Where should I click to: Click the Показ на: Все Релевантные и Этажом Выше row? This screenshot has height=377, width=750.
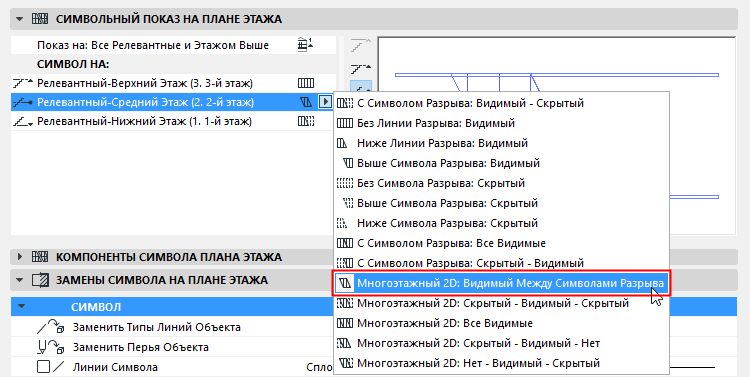click(x=173, y=45)
